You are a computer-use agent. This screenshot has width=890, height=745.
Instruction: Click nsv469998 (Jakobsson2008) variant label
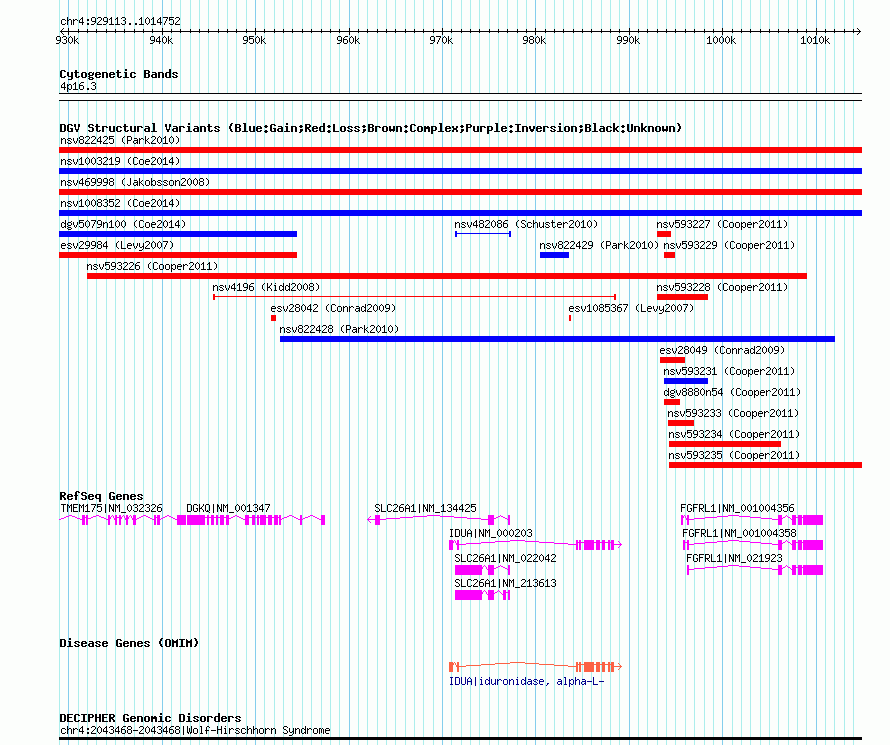135,182
